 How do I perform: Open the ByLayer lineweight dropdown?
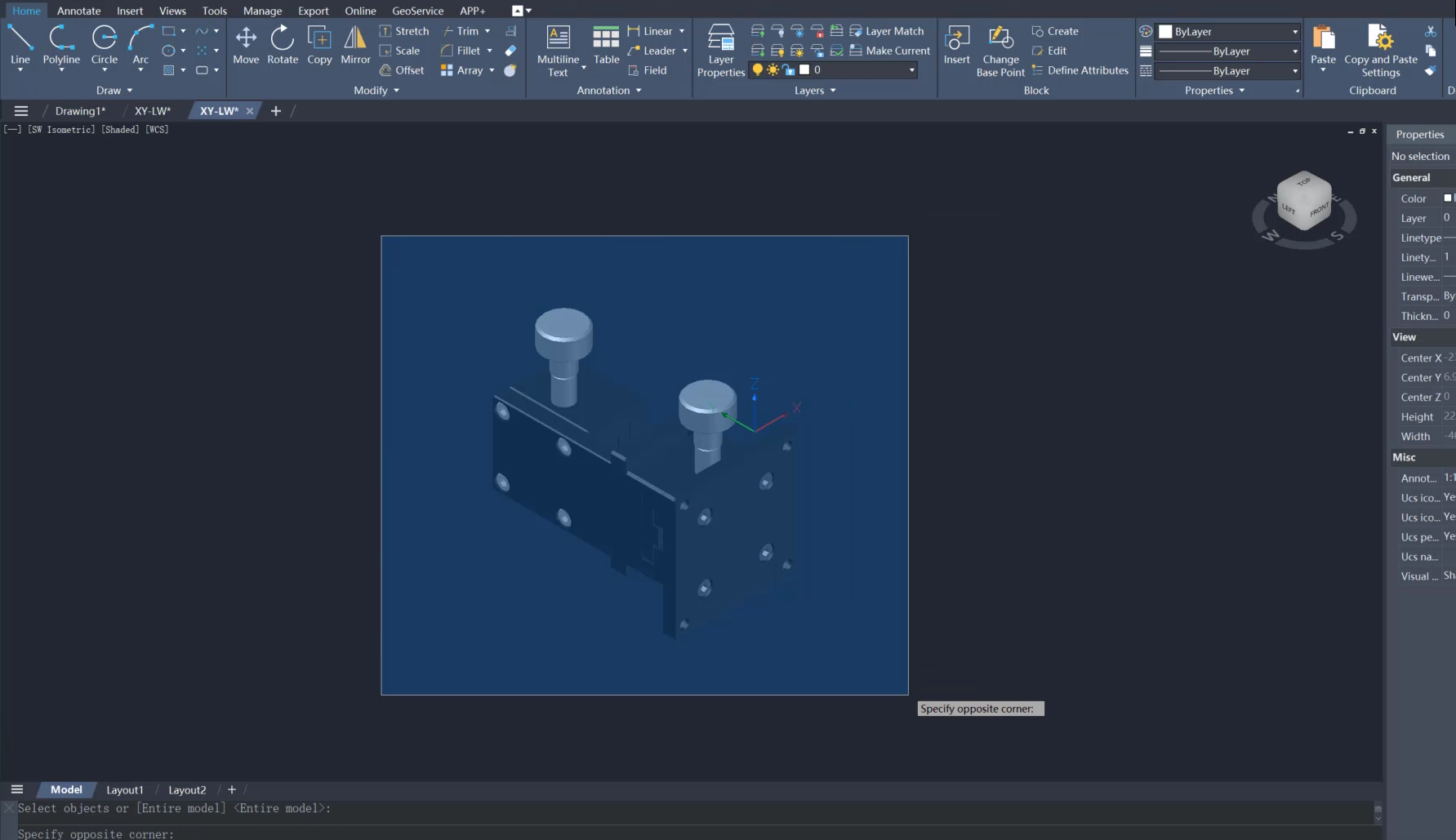(1295, 51)
